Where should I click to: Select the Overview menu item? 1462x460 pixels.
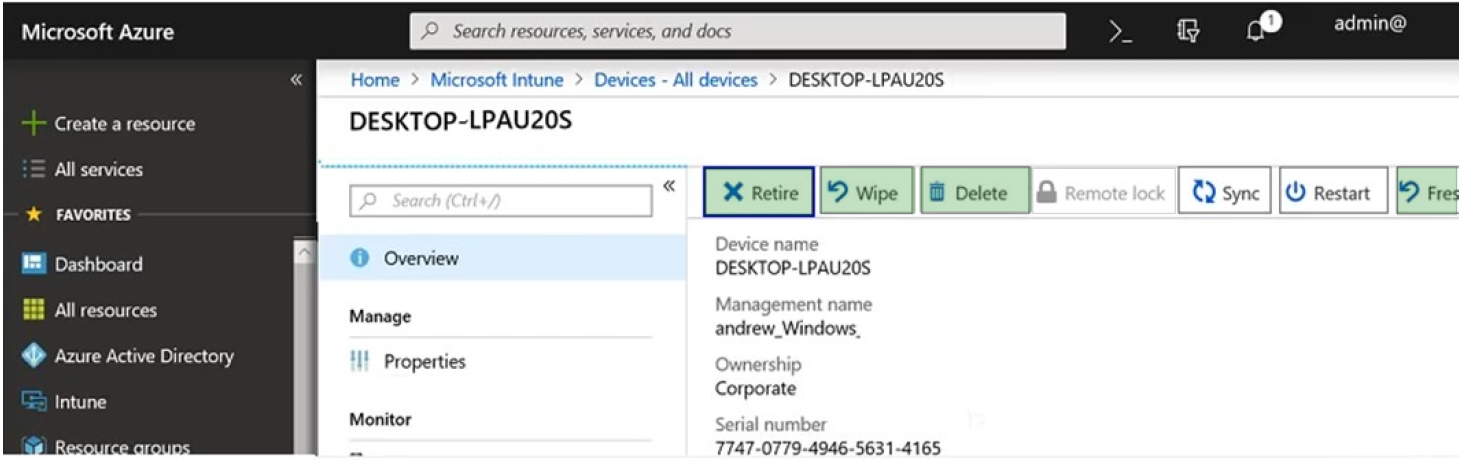502,258
